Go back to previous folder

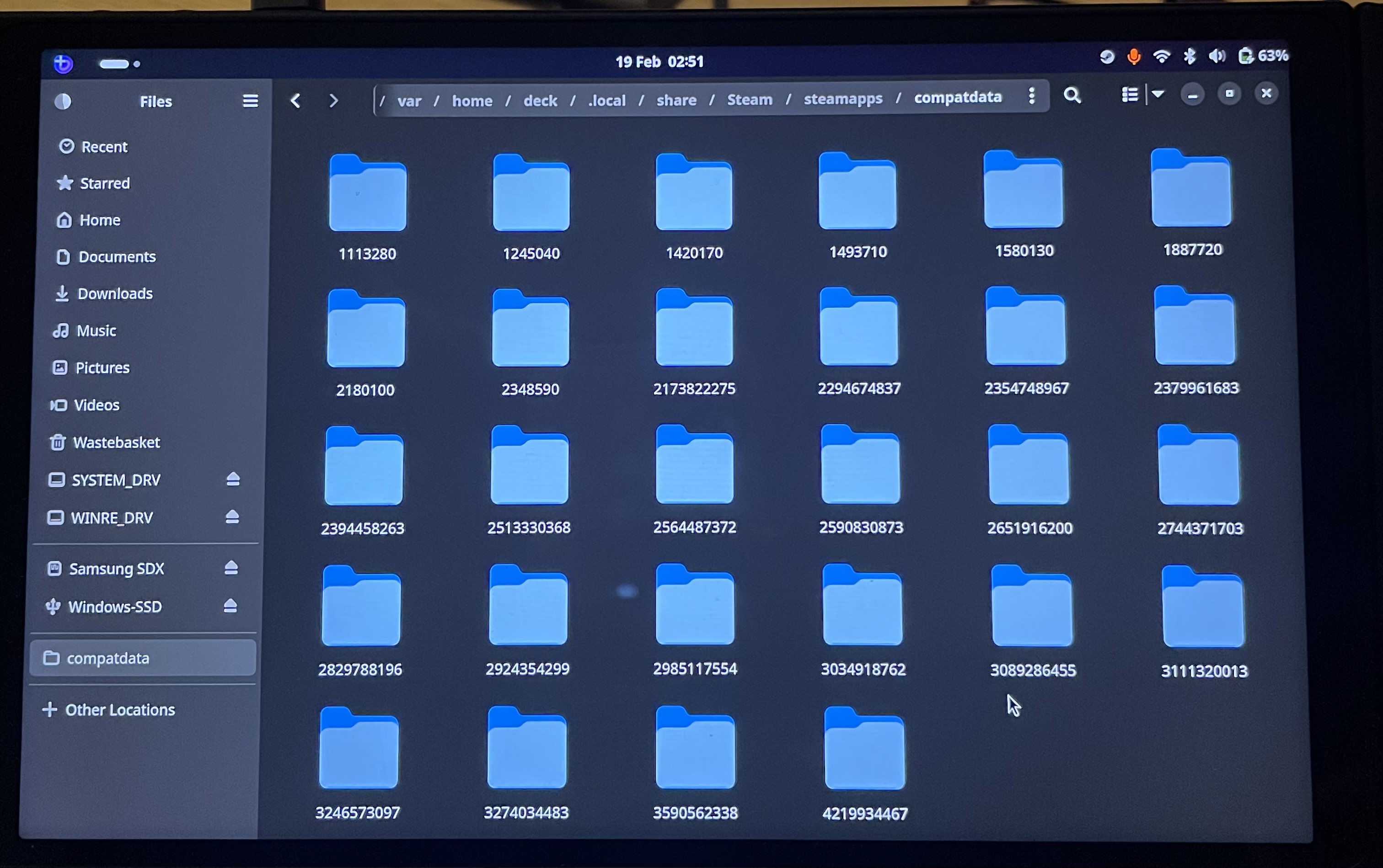[296, 101]
